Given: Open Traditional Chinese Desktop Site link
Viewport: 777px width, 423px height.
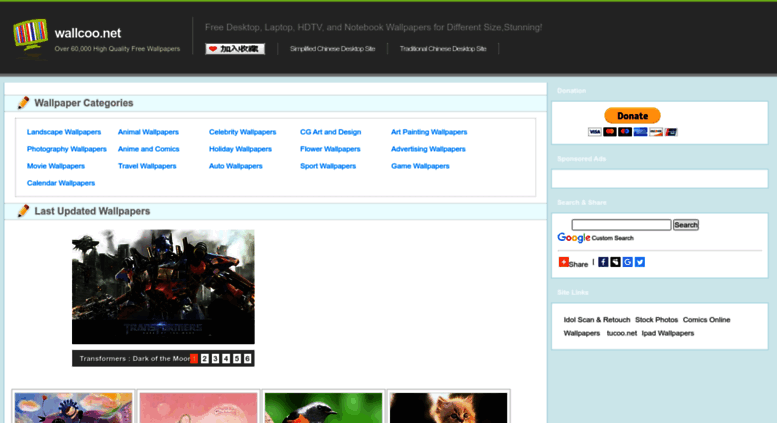Looking at the screenshot, I should click(x=443, y=49).
